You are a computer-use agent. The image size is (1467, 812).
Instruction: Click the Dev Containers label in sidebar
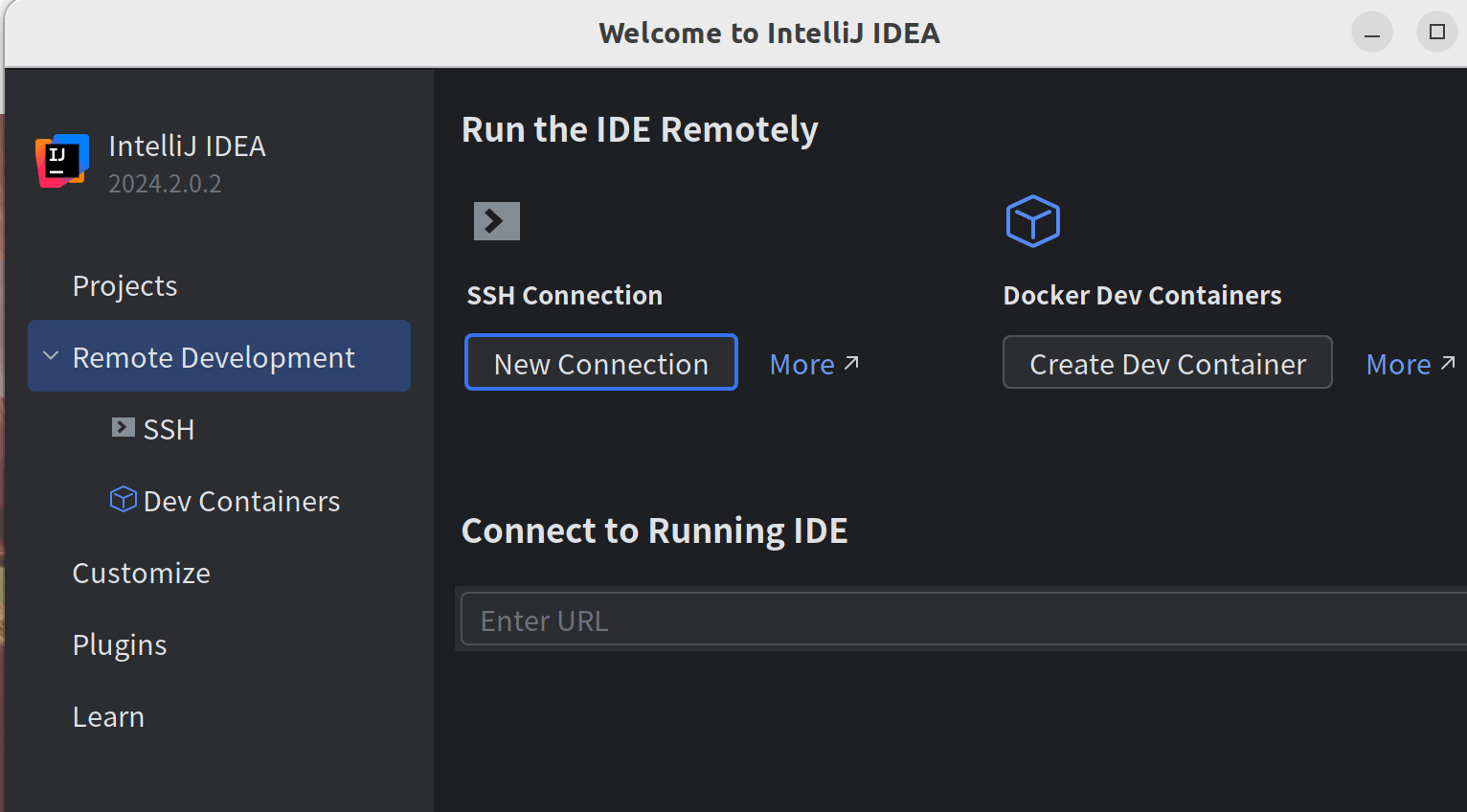pyautogui.click(x=241, y=501)
